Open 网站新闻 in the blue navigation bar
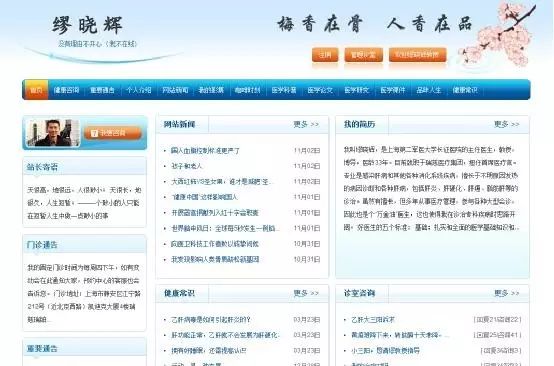Viewport: 554px width, 366px height. point(175,90)
